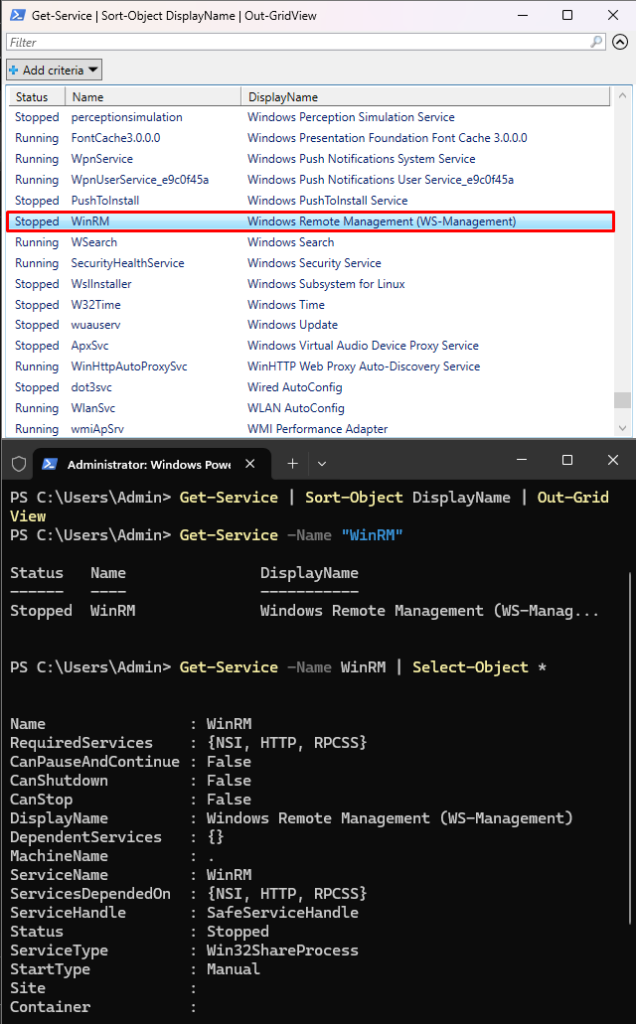Click the grid scrollbar up arrow
636x1024 pixels.
click(x=622, y=96)
